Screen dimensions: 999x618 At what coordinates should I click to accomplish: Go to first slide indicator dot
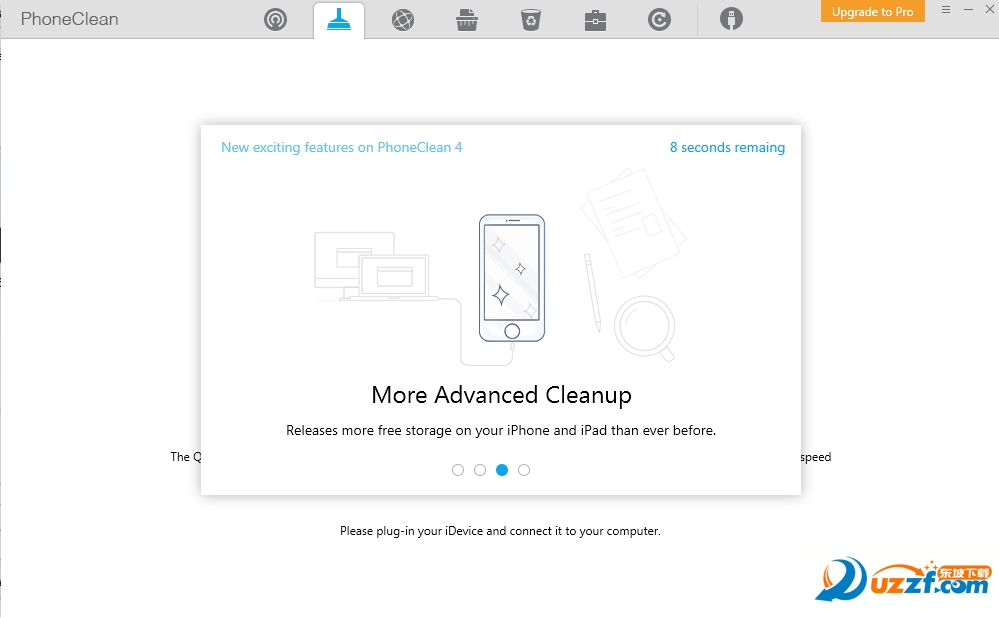tap(457, 470)
